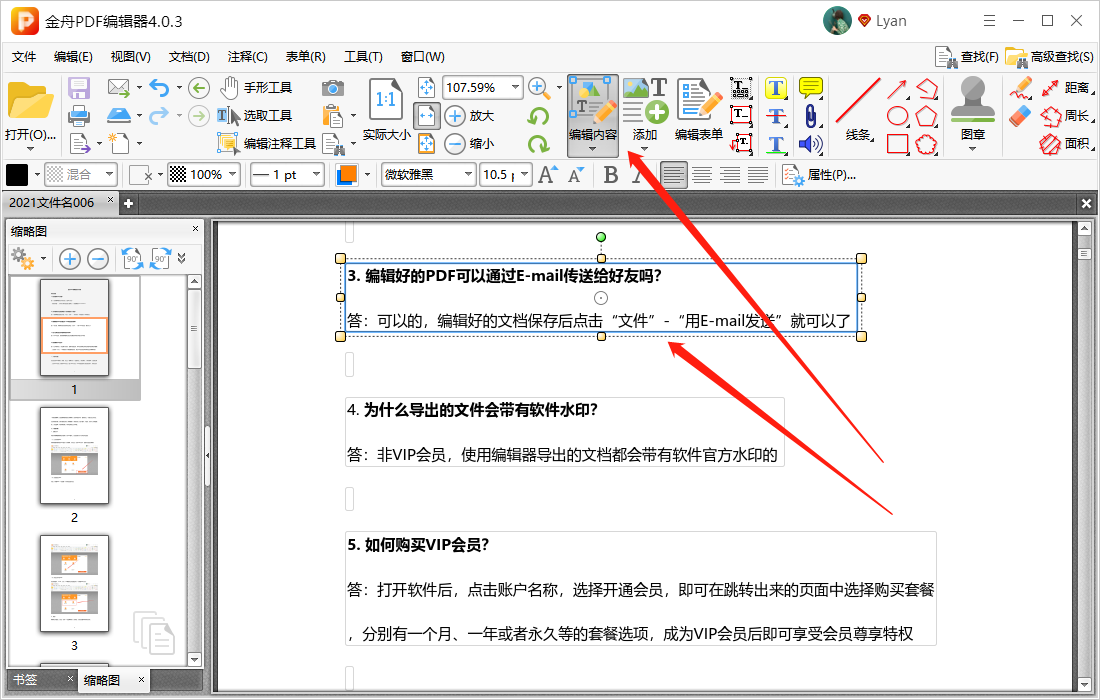Viewport: 1100px width, 700px height.
Task: Expand the 图章 stamp dropdown arrow
Action: click(x=972, y=149)
